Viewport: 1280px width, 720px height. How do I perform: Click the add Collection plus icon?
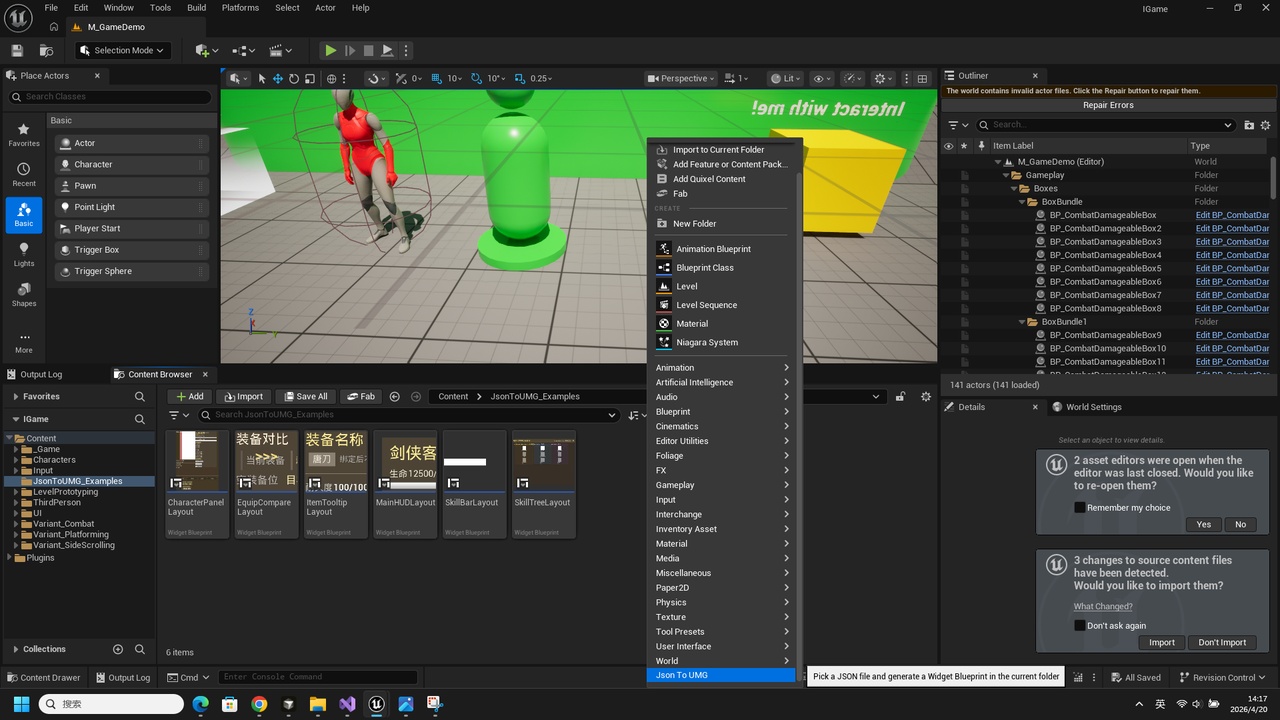click(x=118, y=649)
